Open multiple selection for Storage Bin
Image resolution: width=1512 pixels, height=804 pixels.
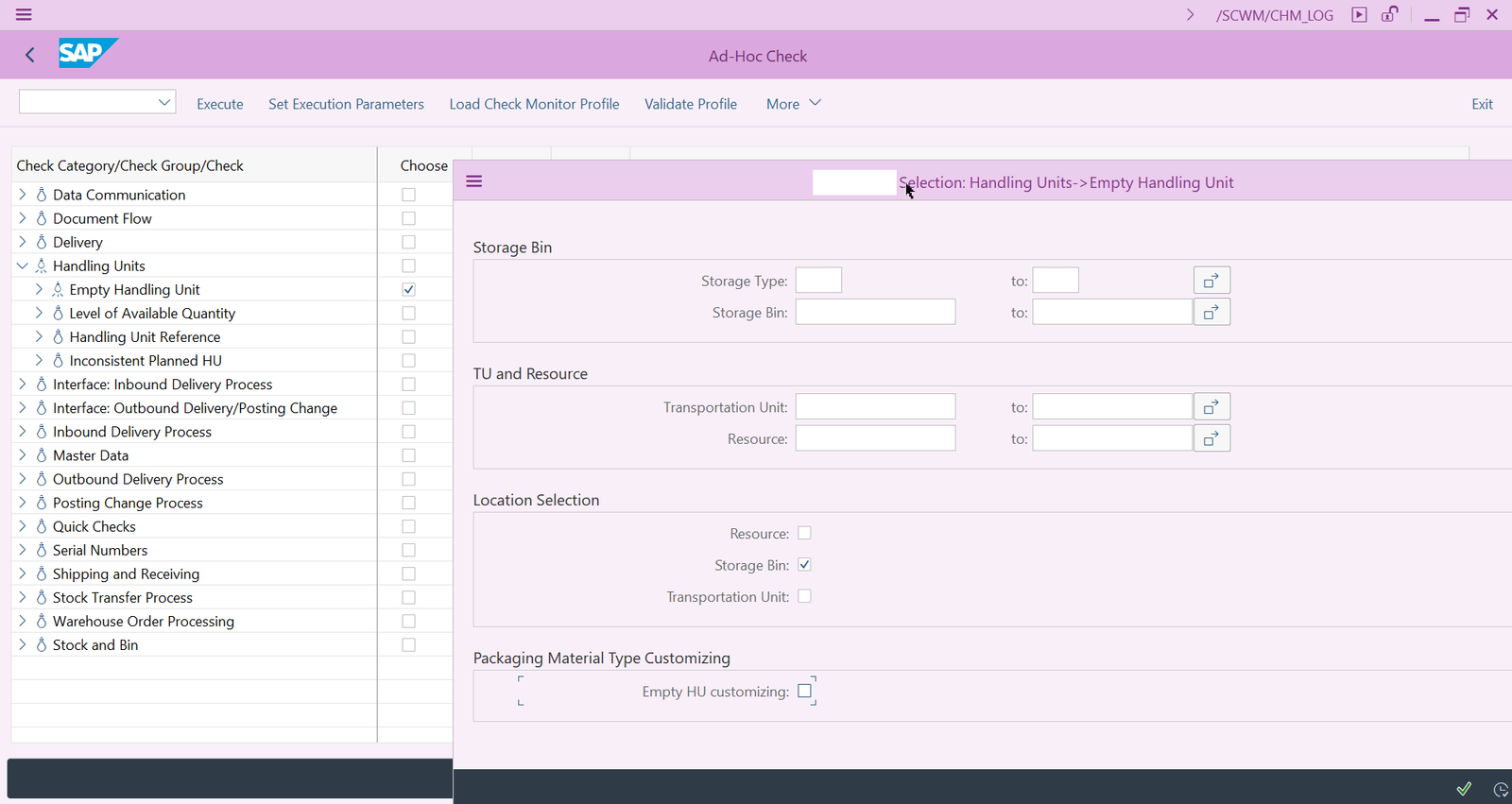coord(1211,312)
